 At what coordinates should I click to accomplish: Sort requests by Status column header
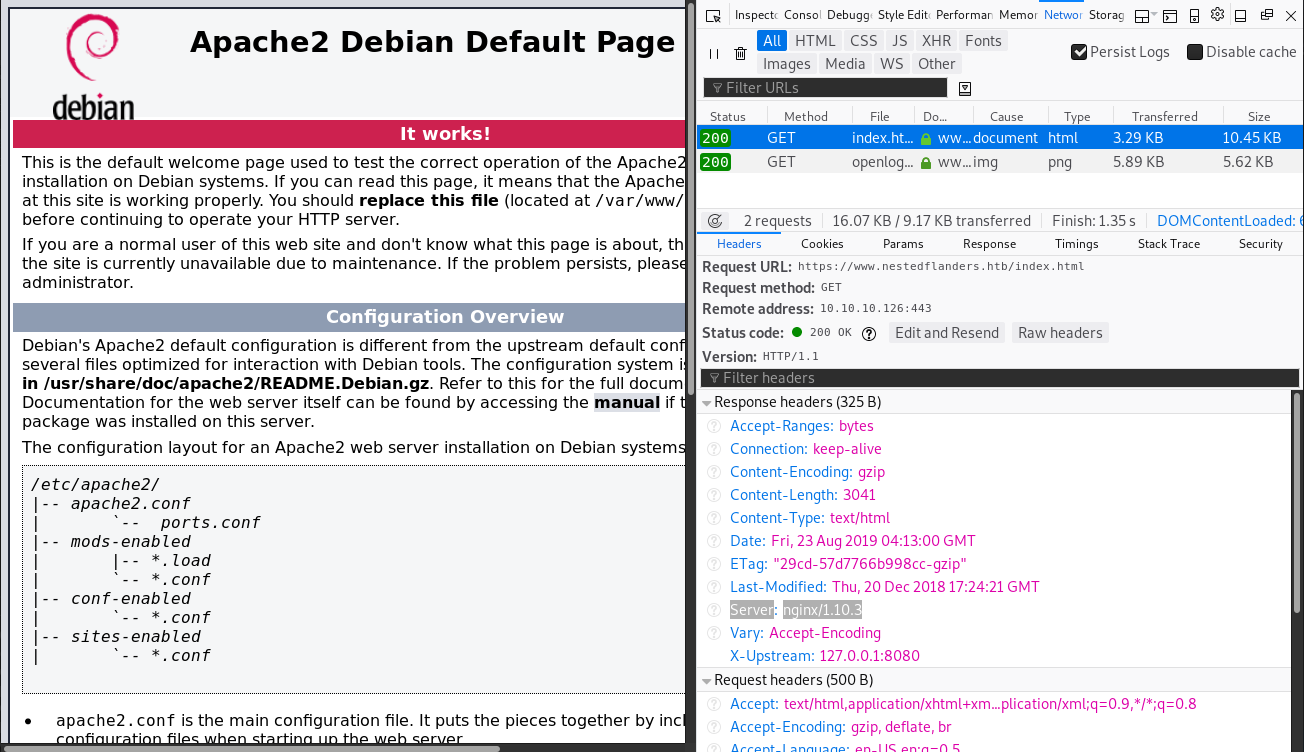tap(728, 116)
